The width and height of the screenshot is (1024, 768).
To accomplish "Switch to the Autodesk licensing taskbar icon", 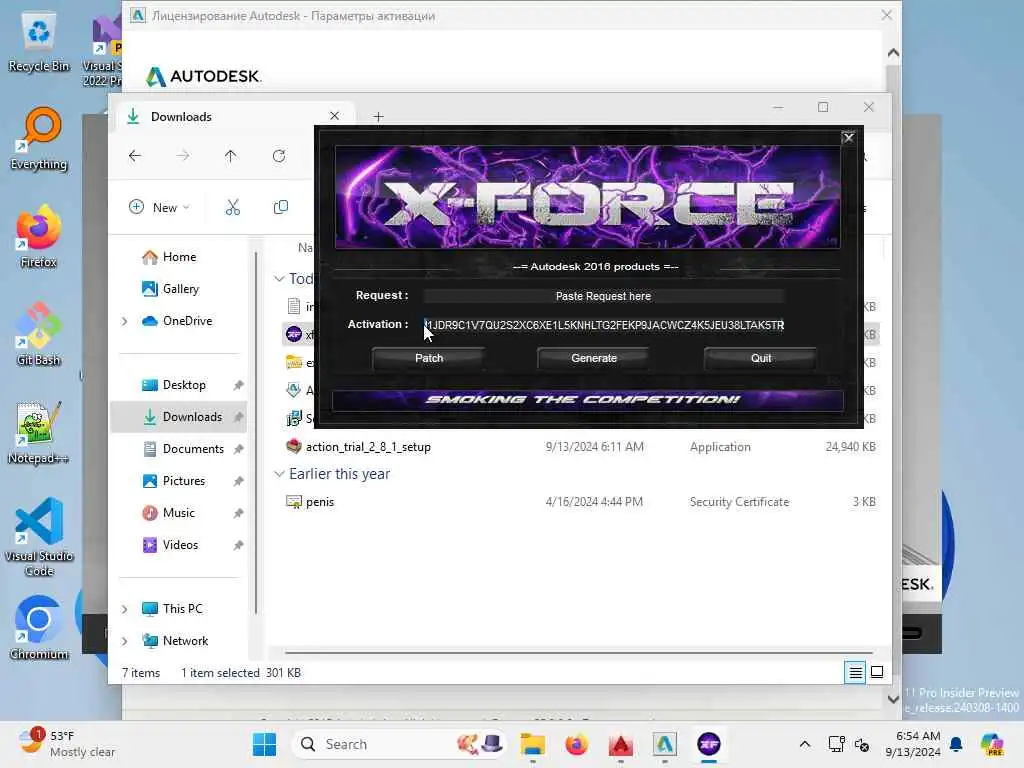I will [664, 744].
